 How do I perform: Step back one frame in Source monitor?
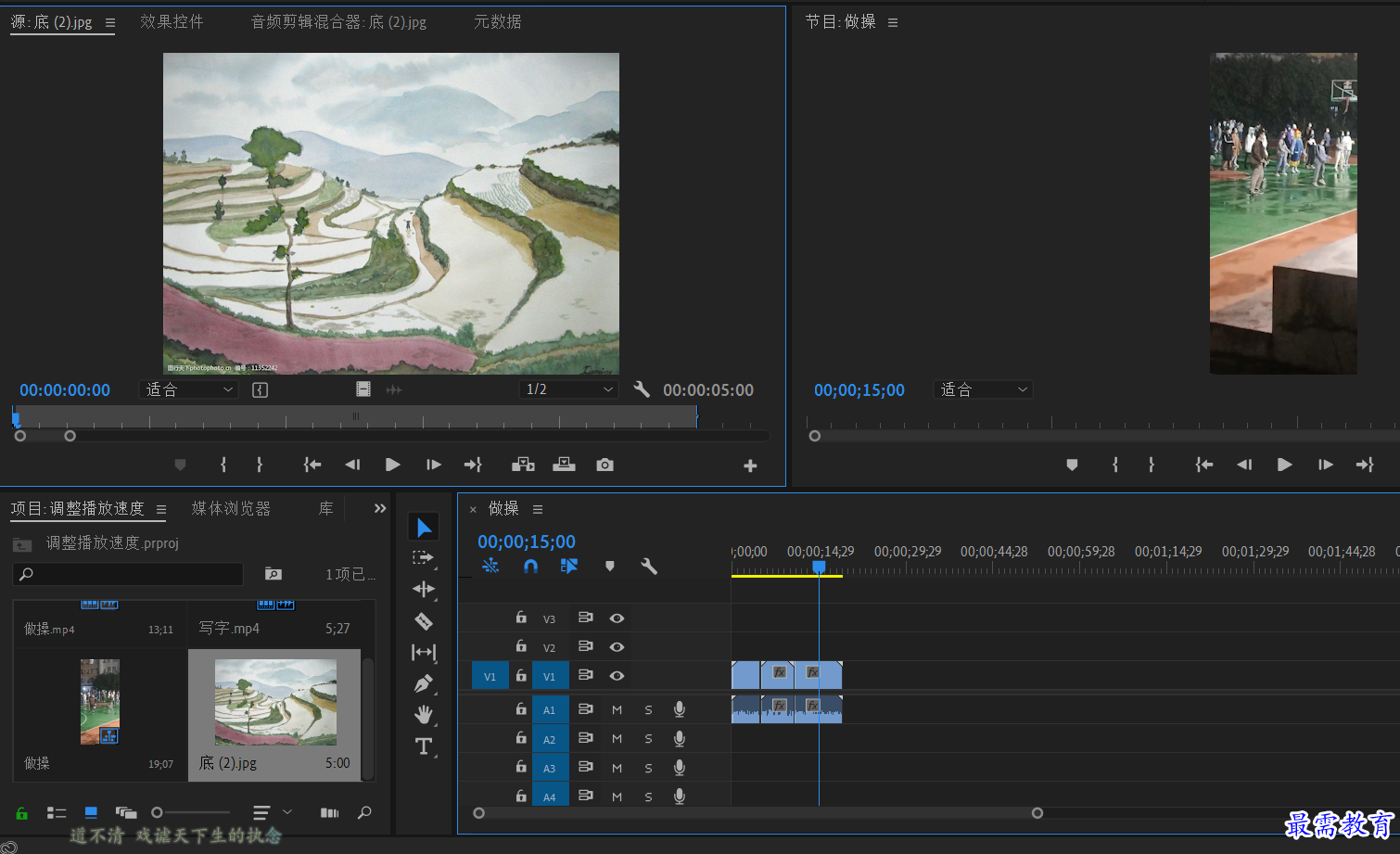(x=352, y=465)
